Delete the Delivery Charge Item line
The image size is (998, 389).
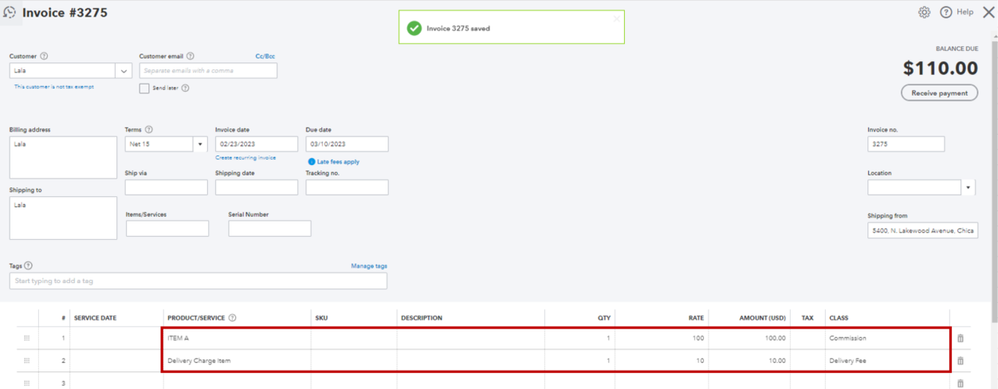click(x=960, y=360)
